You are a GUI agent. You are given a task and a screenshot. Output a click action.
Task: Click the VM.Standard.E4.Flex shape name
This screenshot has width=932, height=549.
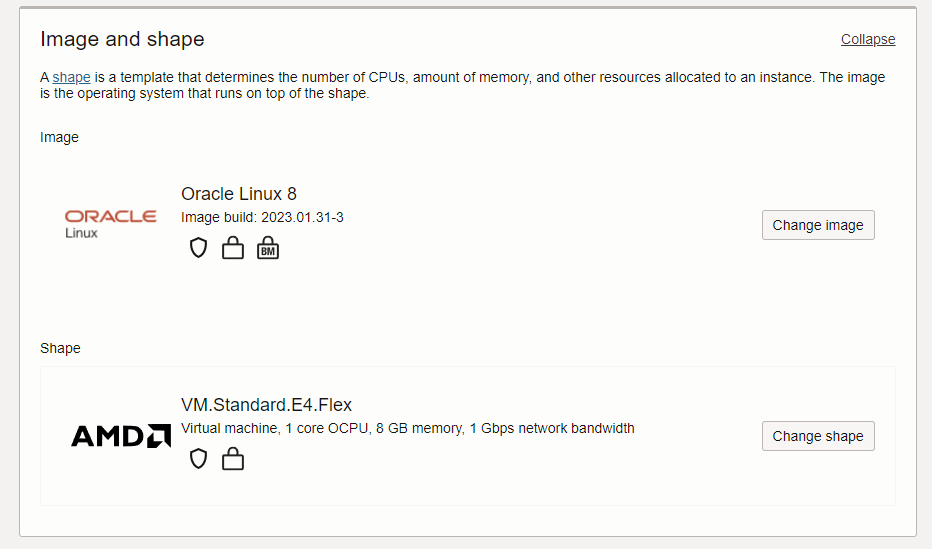pos(266,405)
